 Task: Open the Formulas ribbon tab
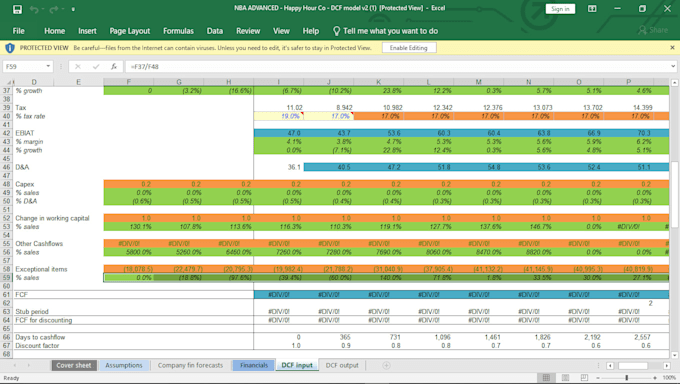click(178, 31)
